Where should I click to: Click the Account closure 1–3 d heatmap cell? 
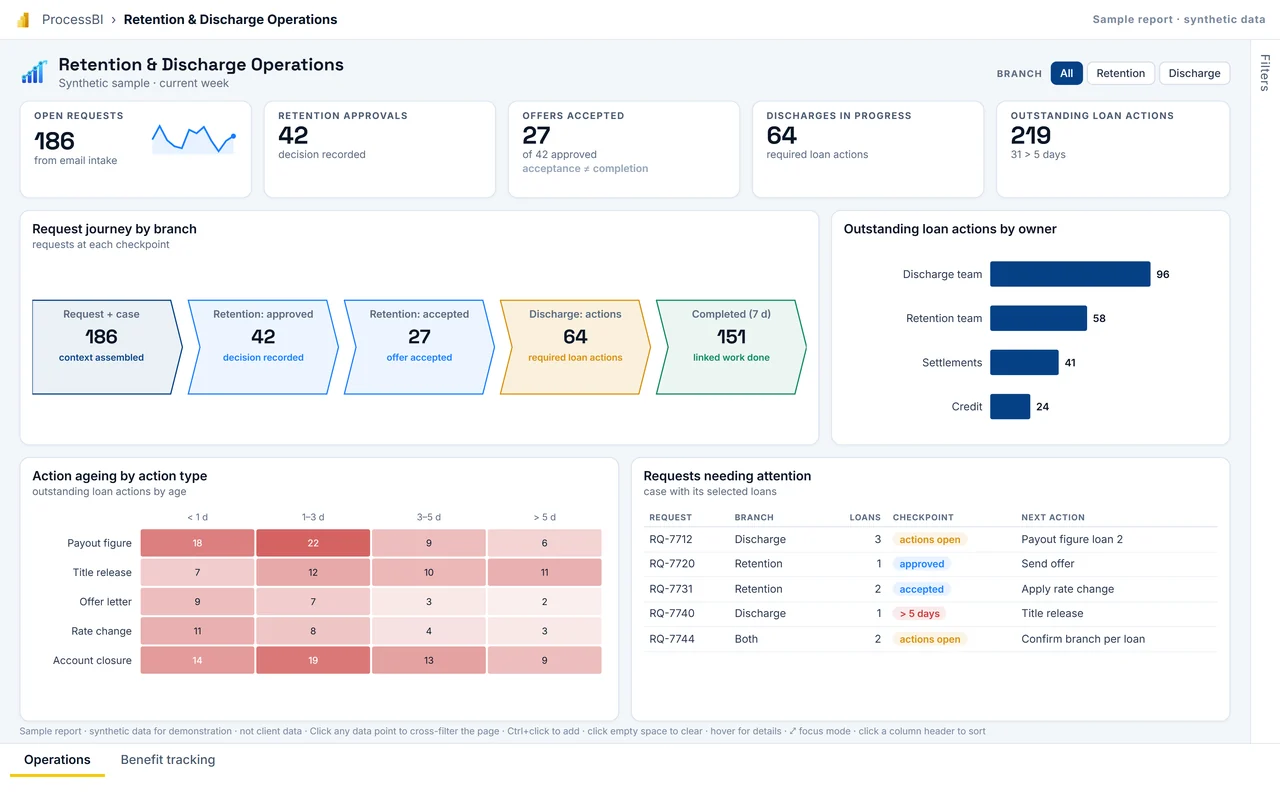313,660
